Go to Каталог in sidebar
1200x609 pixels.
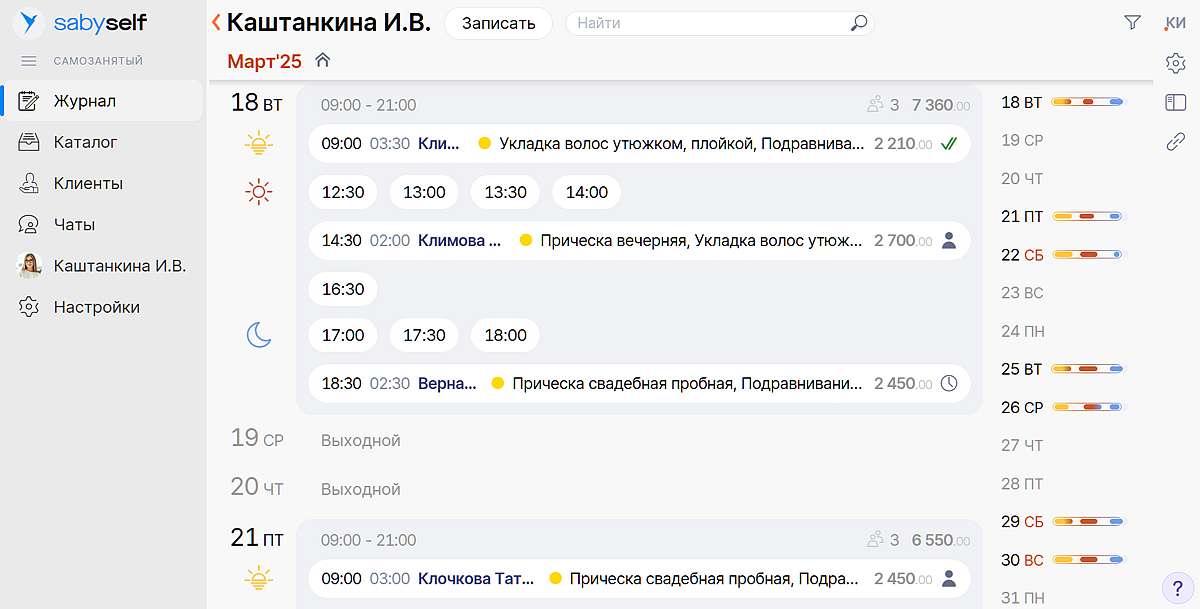click(85, 142)
